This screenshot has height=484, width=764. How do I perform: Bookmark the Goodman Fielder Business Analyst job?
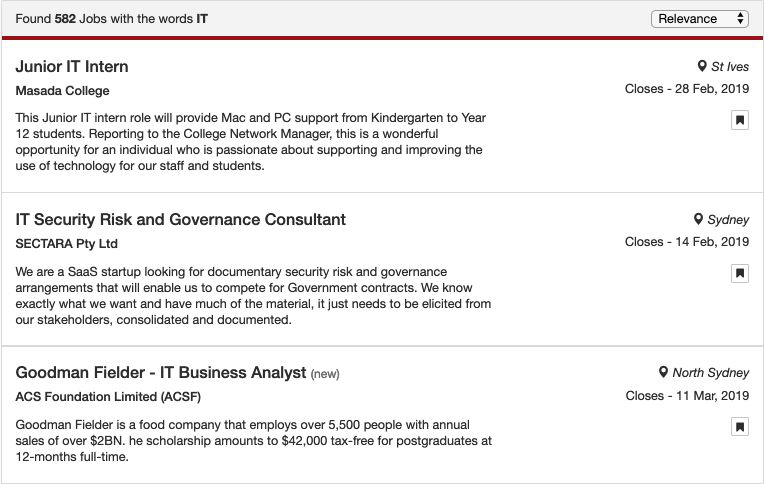point(740,427)
